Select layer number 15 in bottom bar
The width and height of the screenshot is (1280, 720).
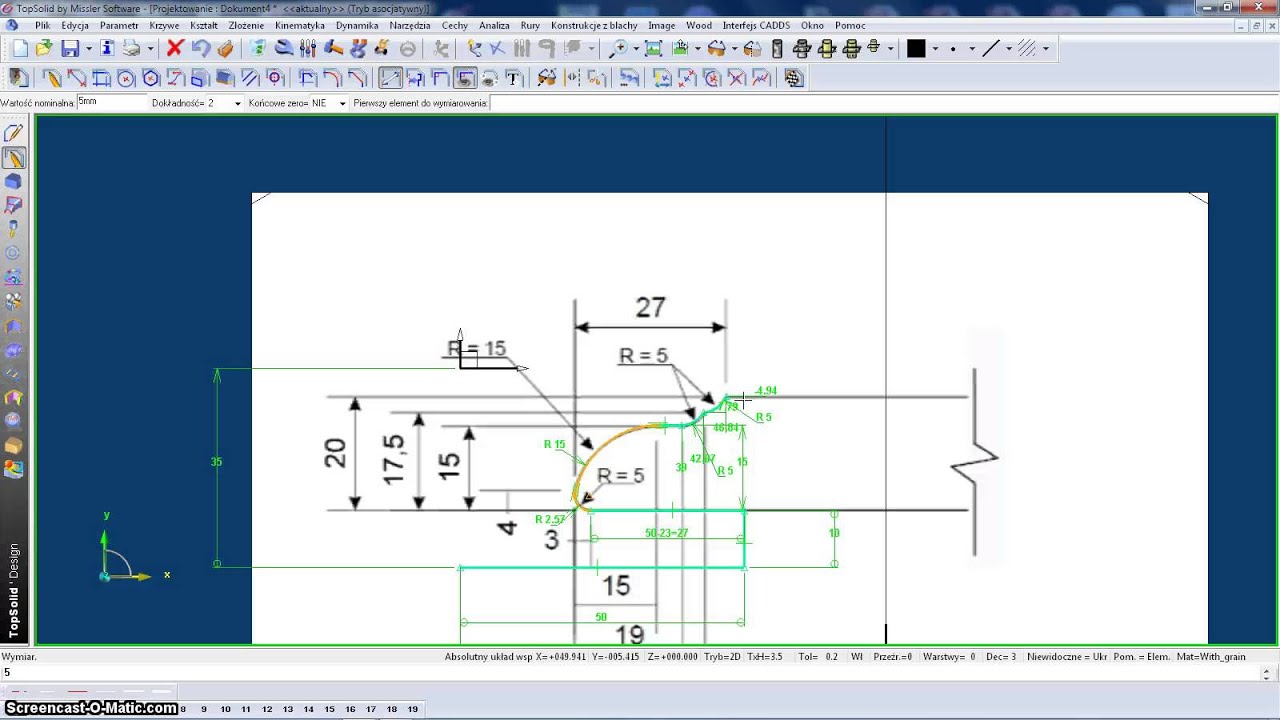pos(329,709)
